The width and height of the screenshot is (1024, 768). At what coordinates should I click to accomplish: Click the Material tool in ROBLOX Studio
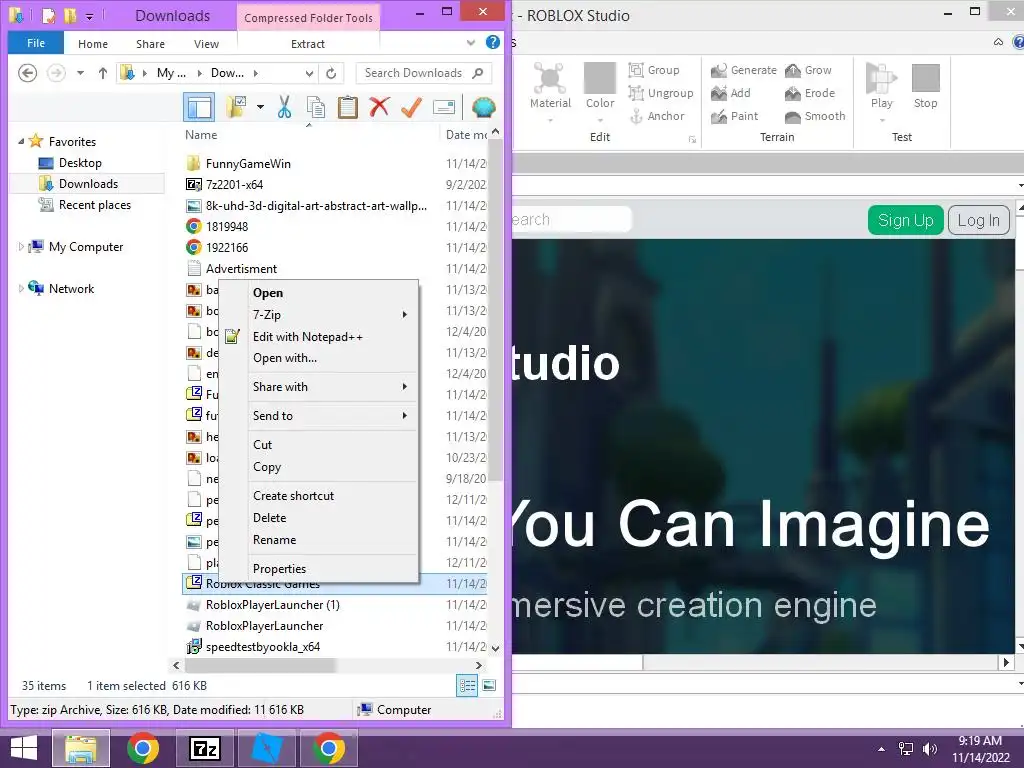[x=550, y=86]
